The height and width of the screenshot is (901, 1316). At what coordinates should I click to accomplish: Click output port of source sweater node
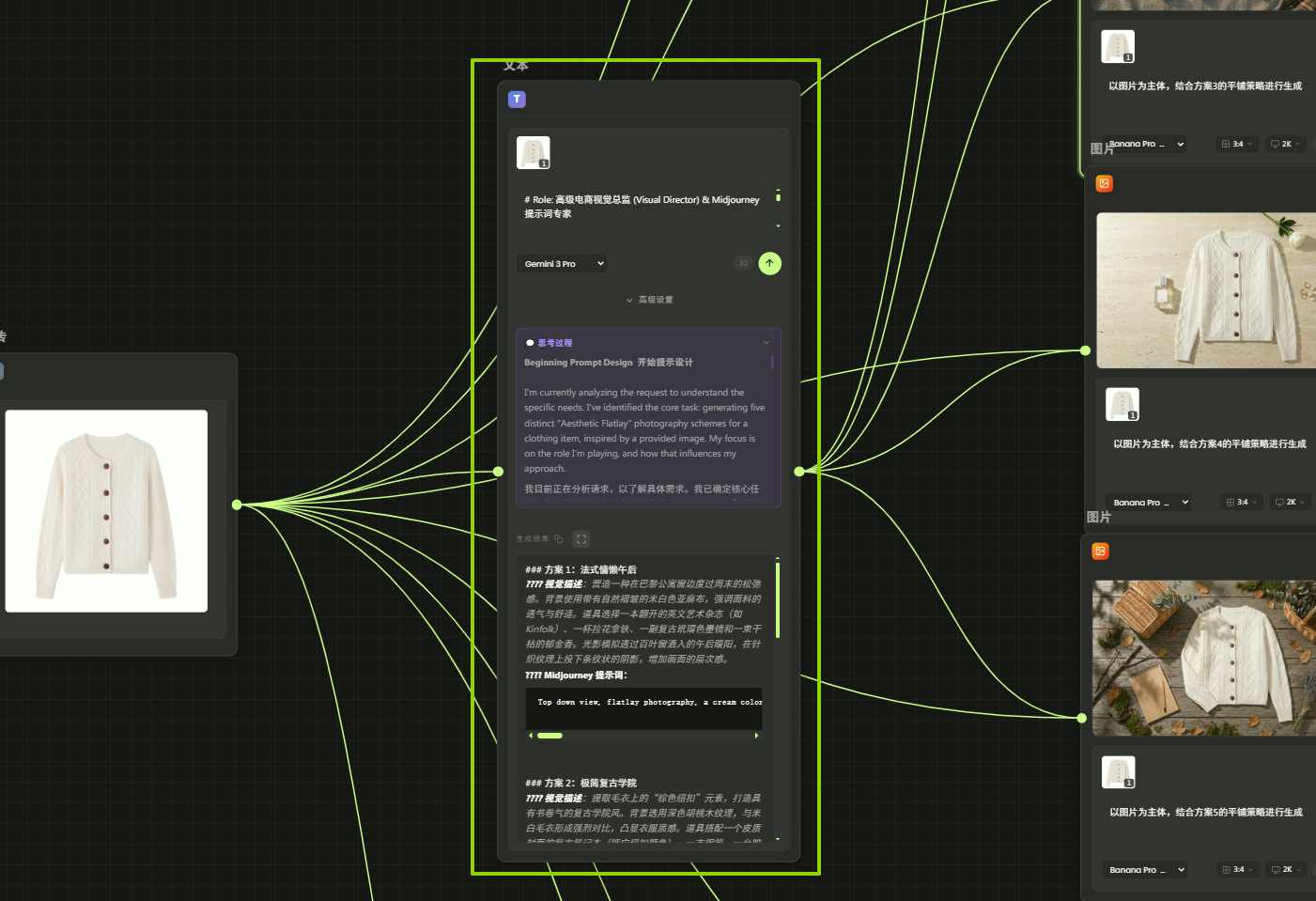click(x=237, y=505)
